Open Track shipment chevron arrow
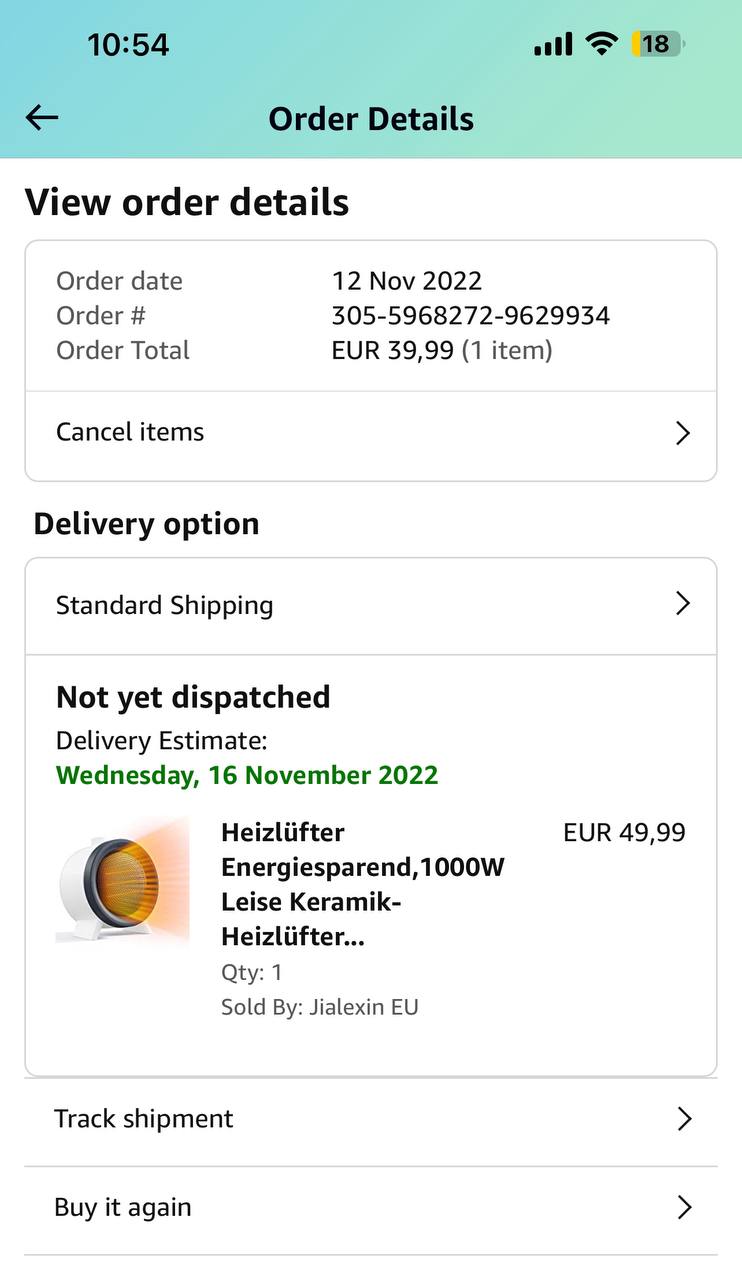The width and height of the screenshot is (742, 1280). click(x=684, y=1119)
